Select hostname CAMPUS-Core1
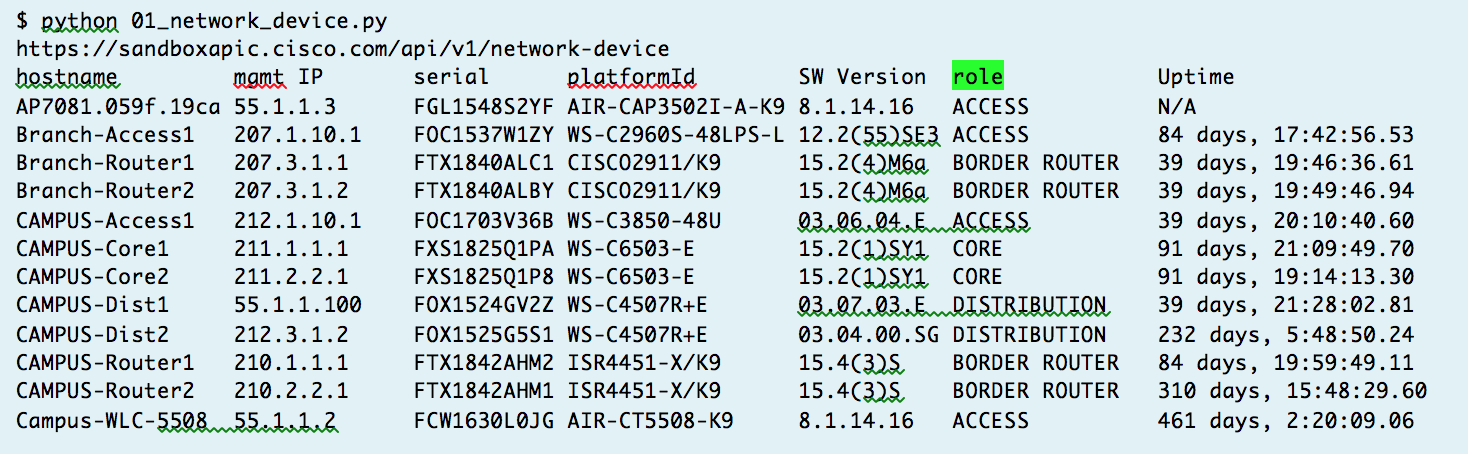1468x454 pixels. point(92,248)
